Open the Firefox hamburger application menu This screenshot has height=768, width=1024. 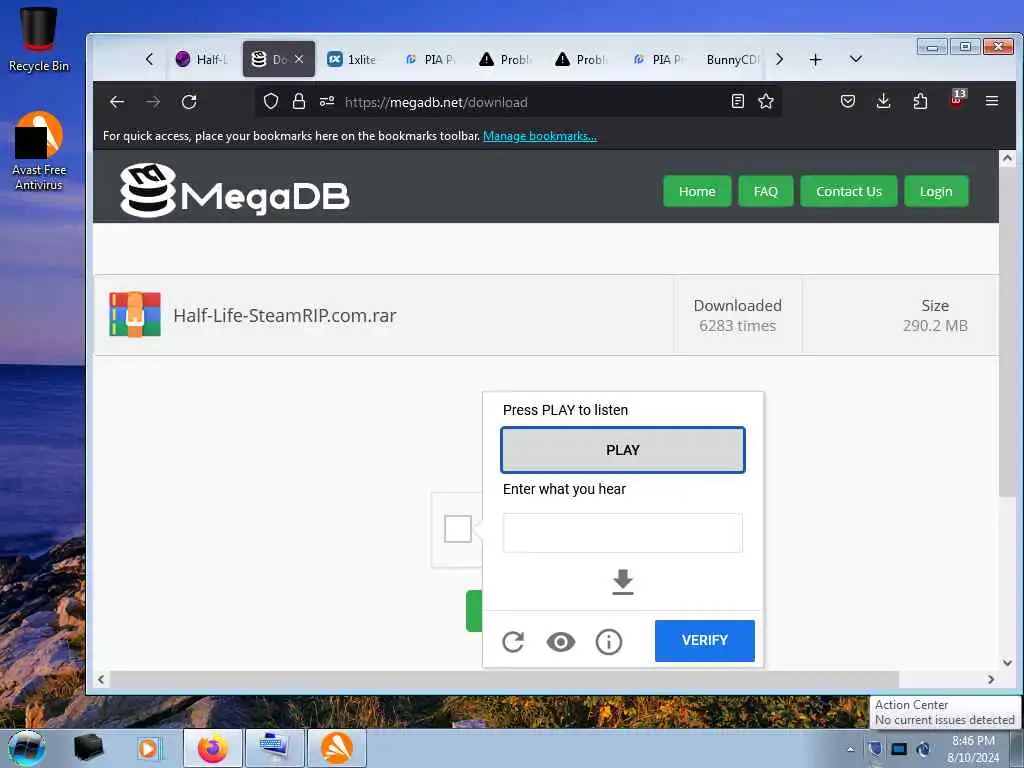pos(992,101)
